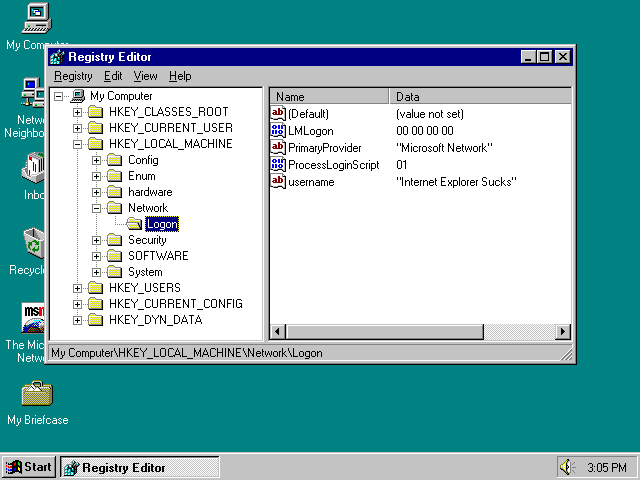Expand the Enum key
Image resolution: width=640 pixels, height=480 pixels.
[x=96, y=176]
